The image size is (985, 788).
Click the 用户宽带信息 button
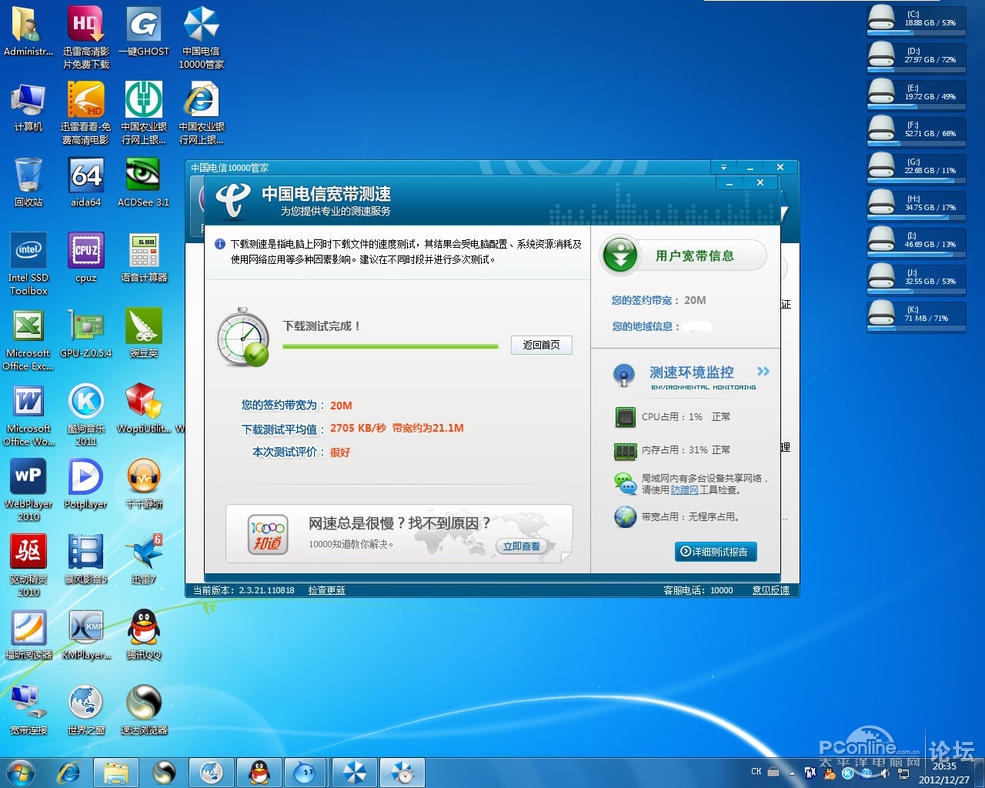(x=684, y=256)
